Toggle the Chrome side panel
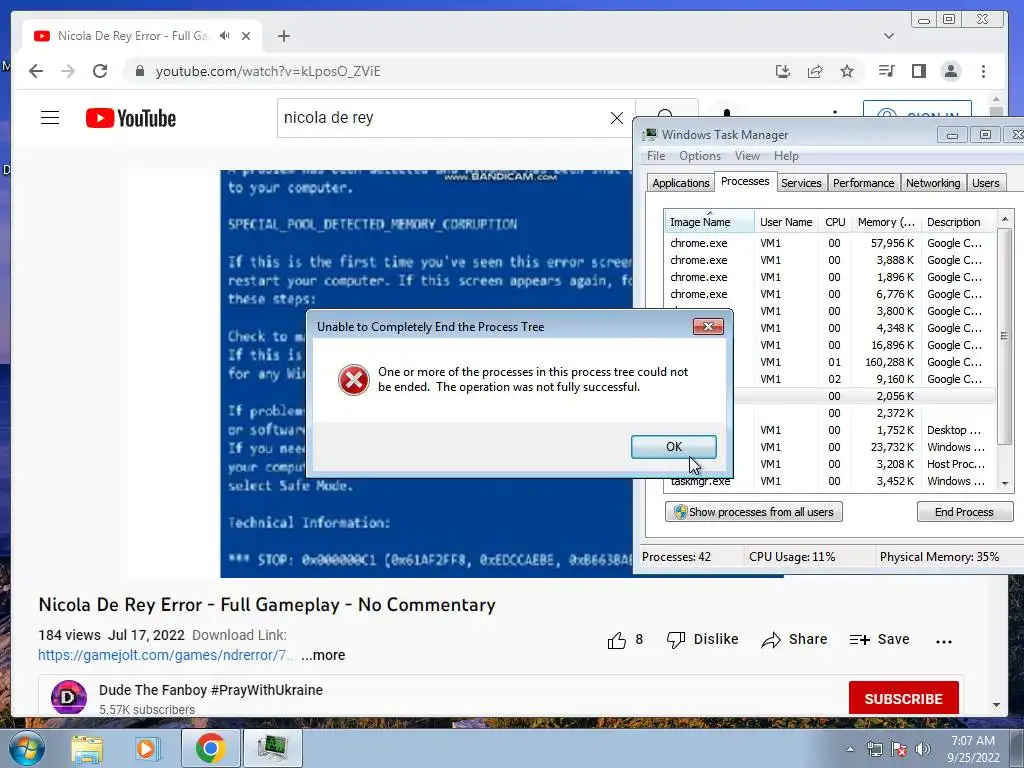The height and width of the screenshot is (768, 1024). [x=918, y=71]
